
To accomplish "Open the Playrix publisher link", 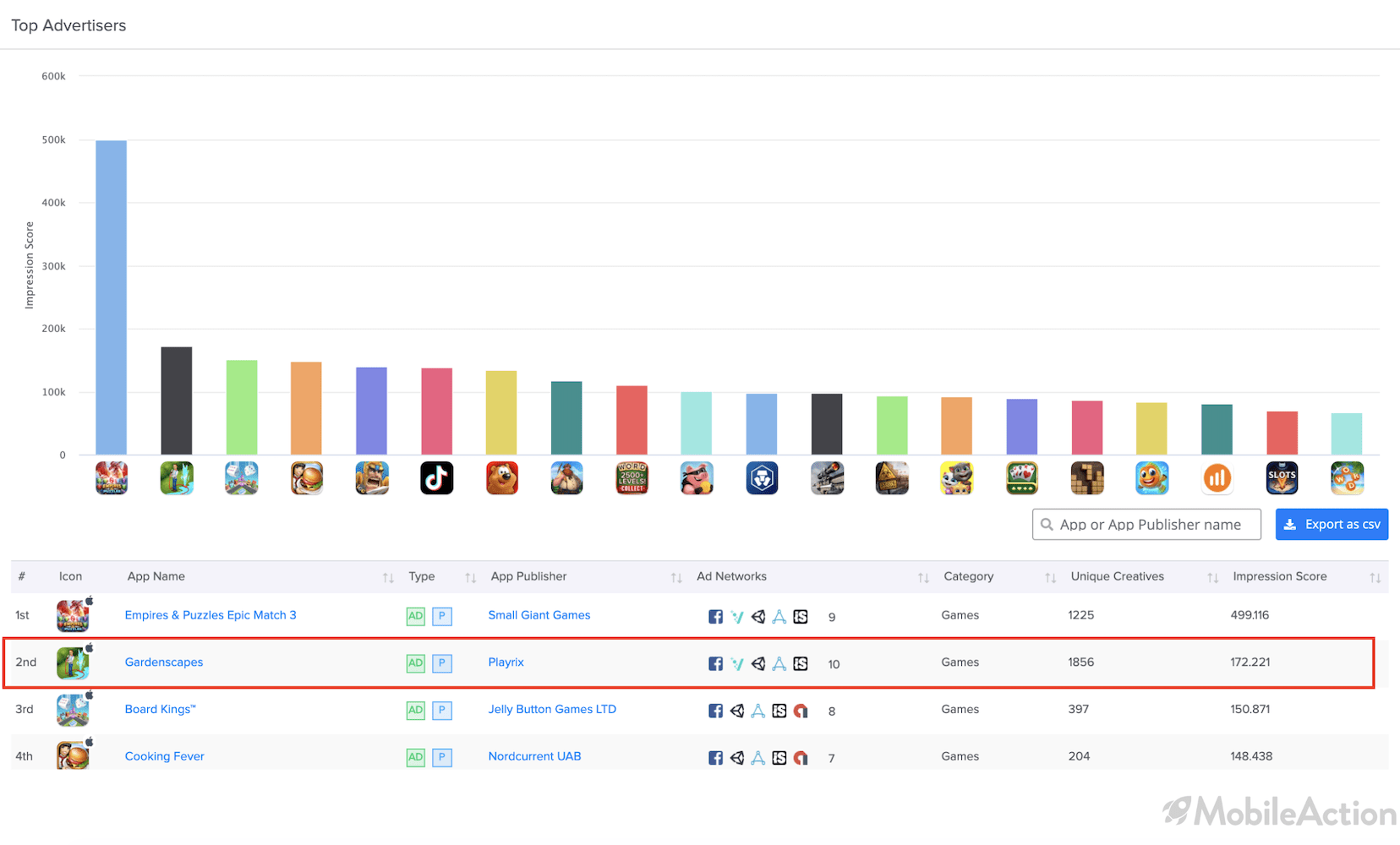I will (x=506, y=662).
